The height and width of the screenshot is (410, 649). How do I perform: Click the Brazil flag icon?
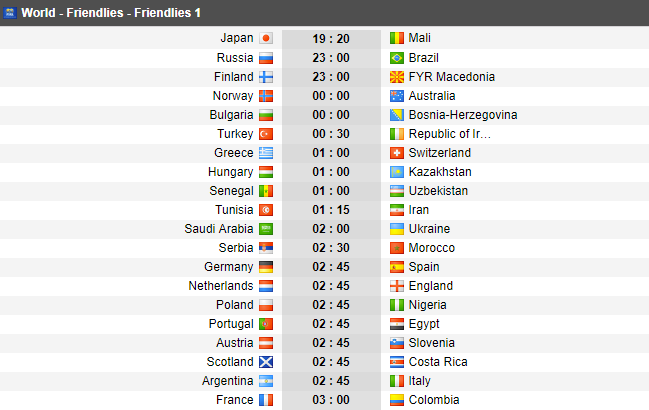397,58
